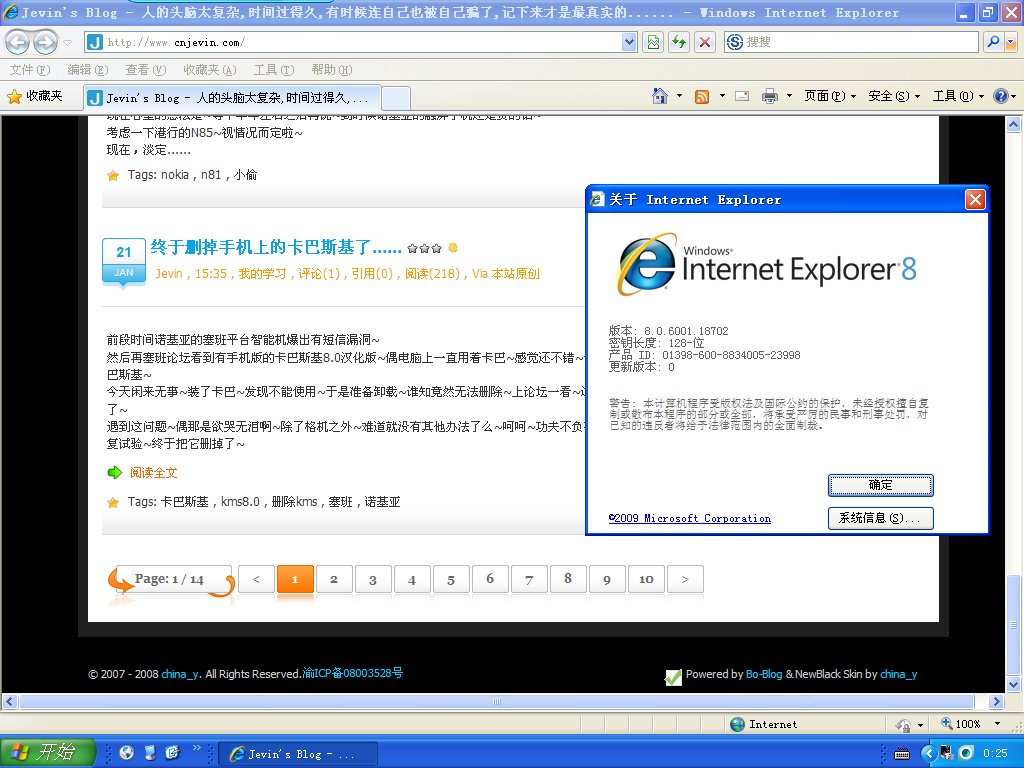Expand the address bar history dropdown
Screen dimensions: 1024x768
pyautogui.click(x=629, y=42)
